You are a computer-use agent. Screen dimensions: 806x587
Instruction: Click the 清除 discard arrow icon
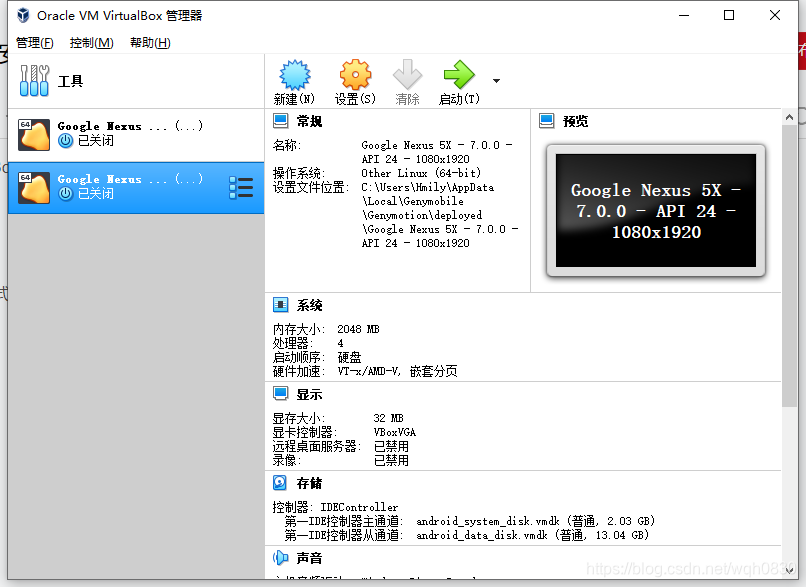[407, 75]
